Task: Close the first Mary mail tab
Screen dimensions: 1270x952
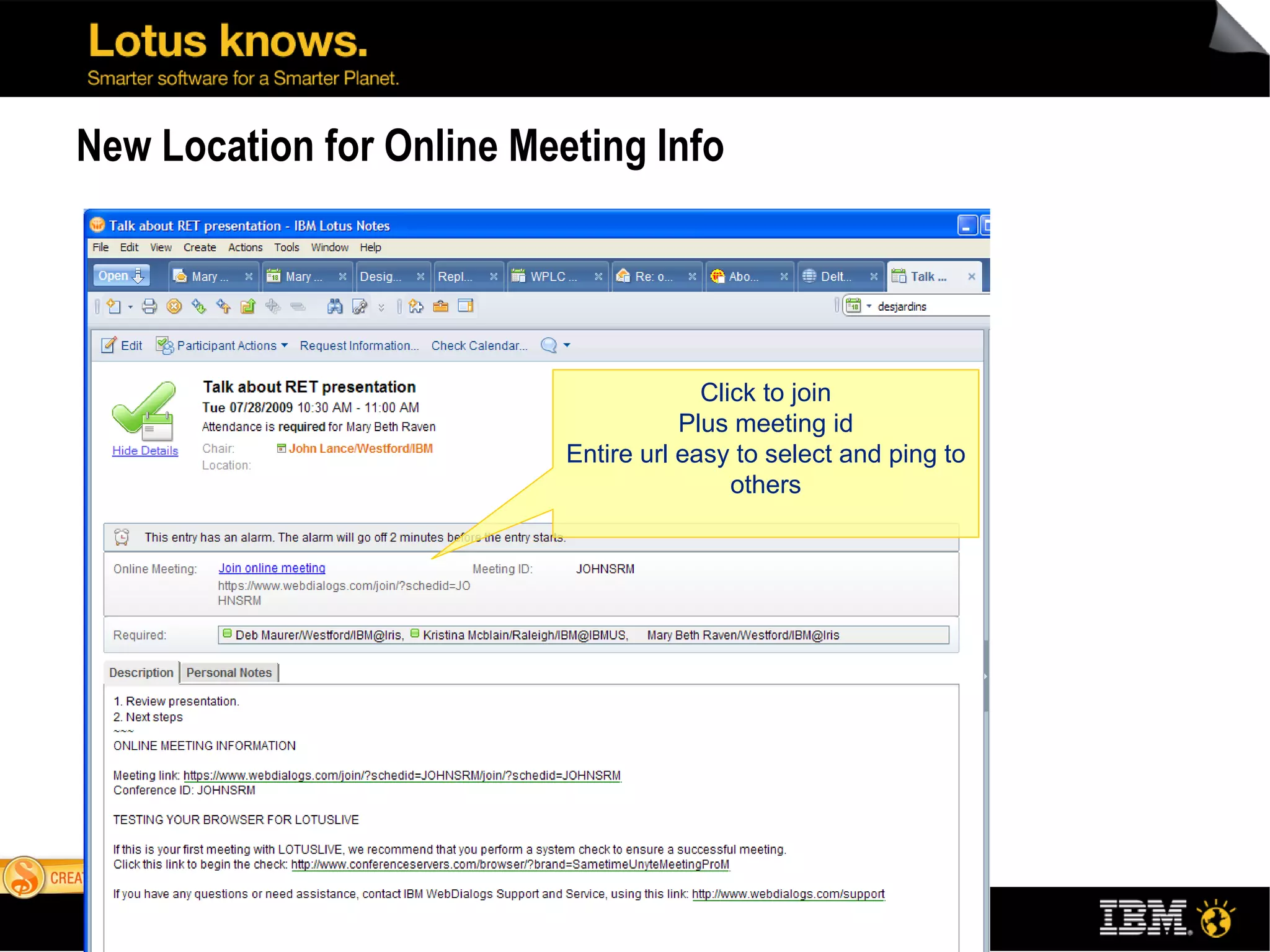Action: pos(249,277)
